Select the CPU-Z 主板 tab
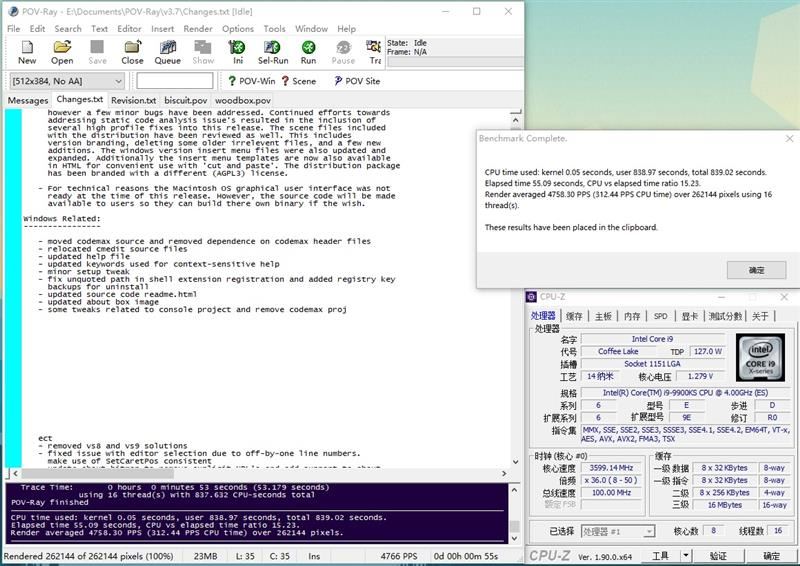Viewport: 800px width, 566px height. click(603, 316)
